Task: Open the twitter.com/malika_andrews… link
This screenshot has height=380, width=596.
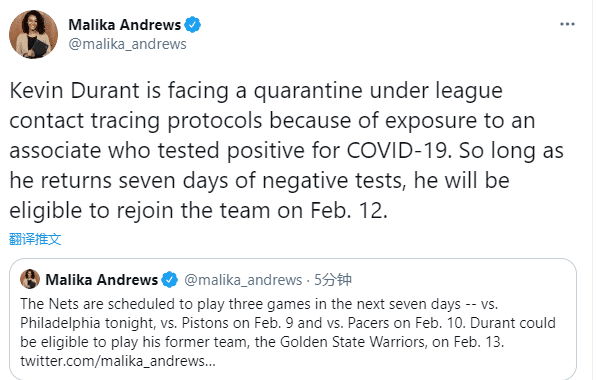Action: 118,361
